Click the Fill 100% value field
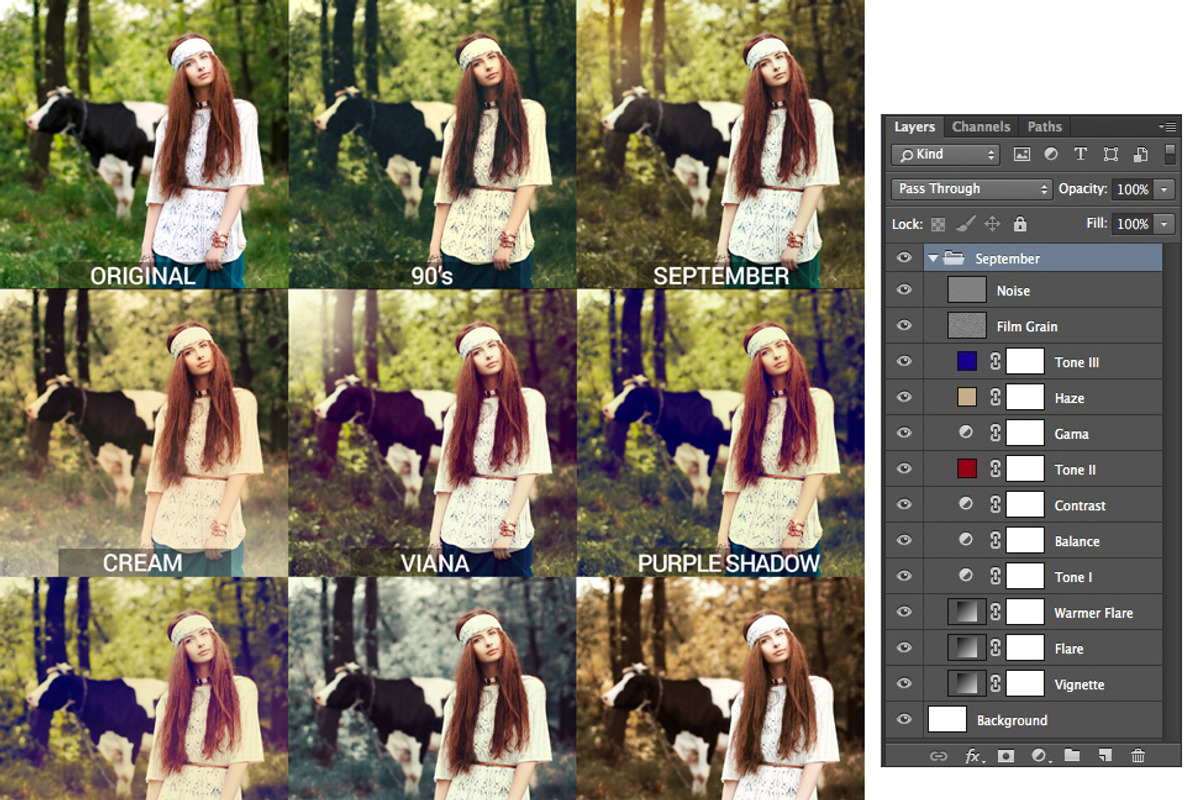Screen dimensions: 1200x800 (x=1132, y=224)
